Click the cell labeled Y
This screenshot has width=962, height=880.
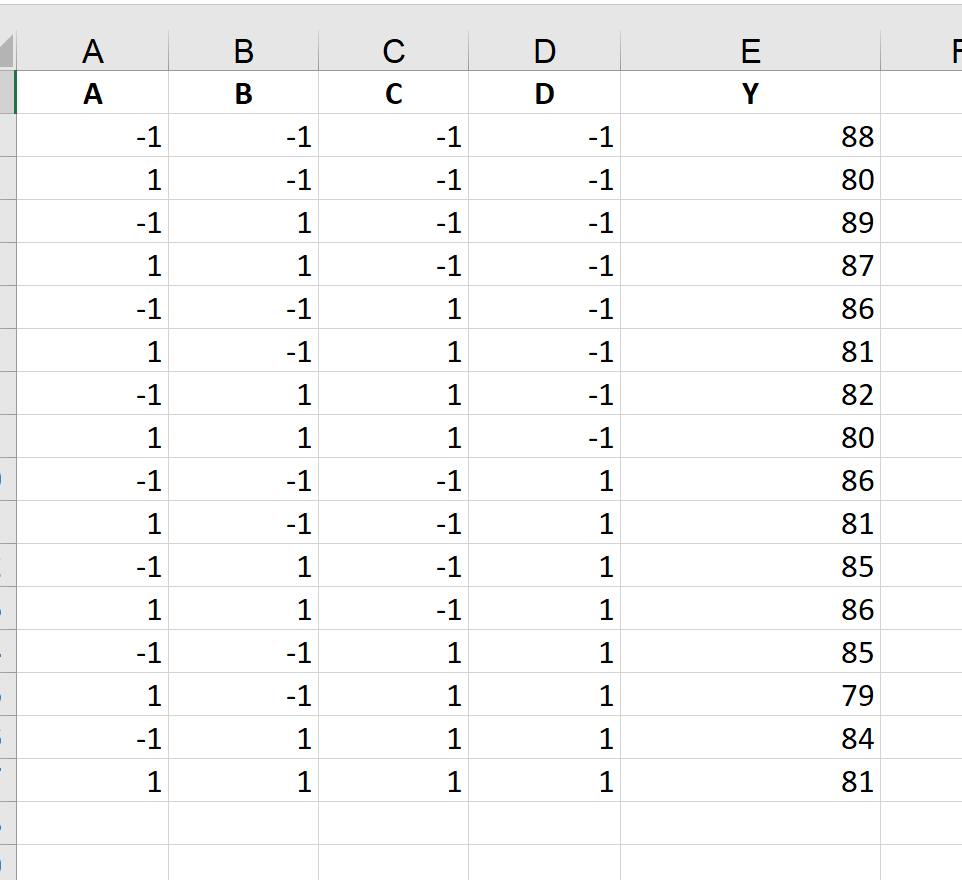click(x=750, y=94)
